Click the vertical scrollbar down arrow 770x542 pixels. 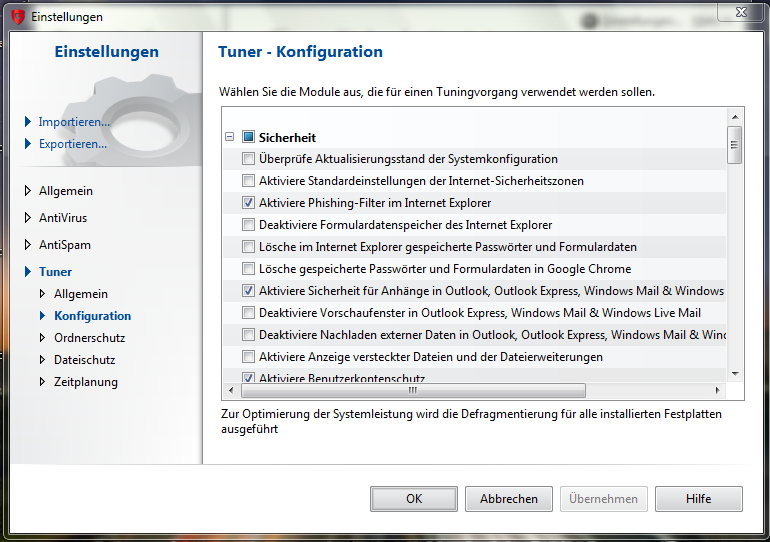point(734,372)
